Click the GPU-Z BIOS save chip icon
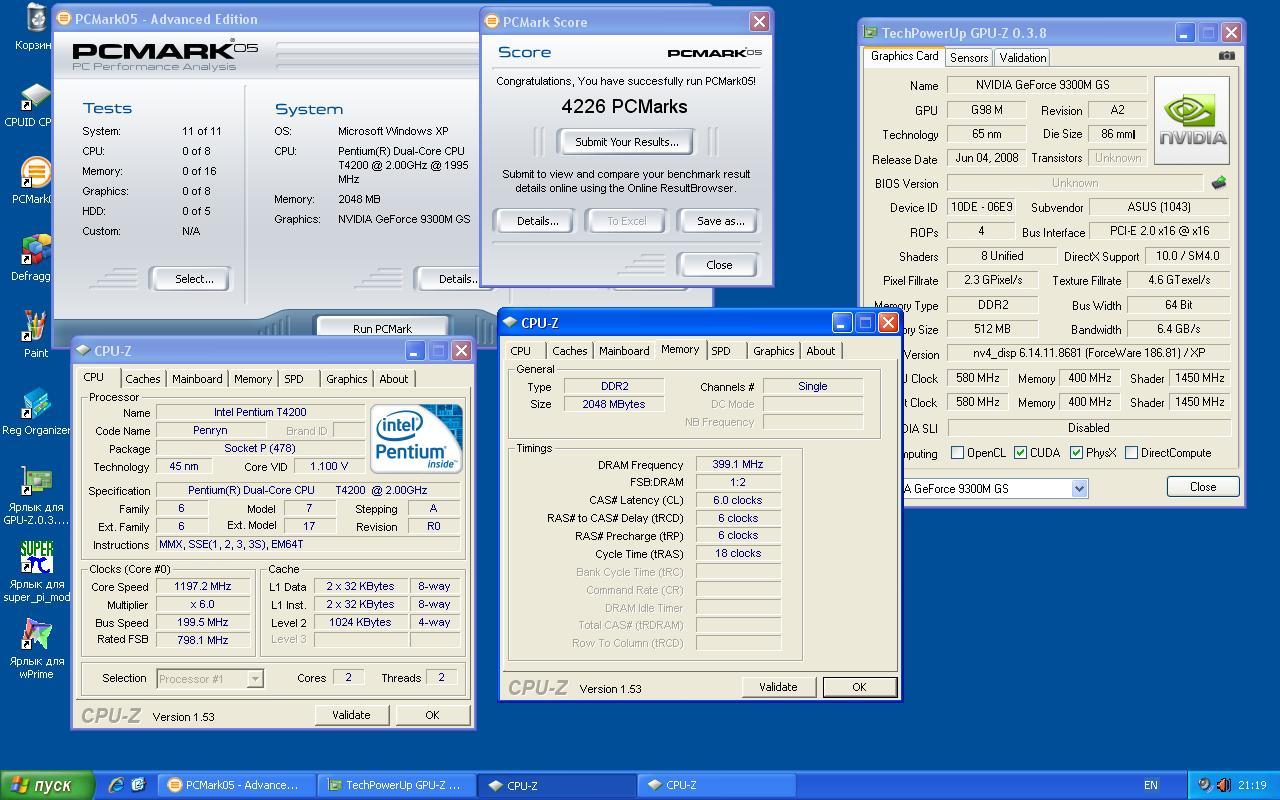 coord(1218,183)
